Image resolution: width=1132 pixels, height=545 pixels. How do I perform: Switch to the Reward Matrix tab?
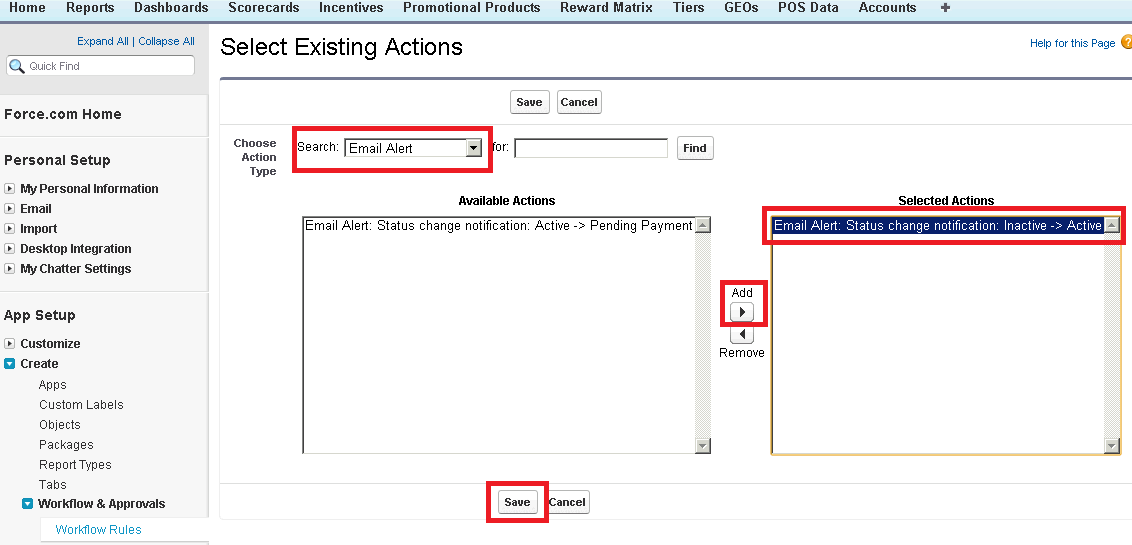click(606, 8)
